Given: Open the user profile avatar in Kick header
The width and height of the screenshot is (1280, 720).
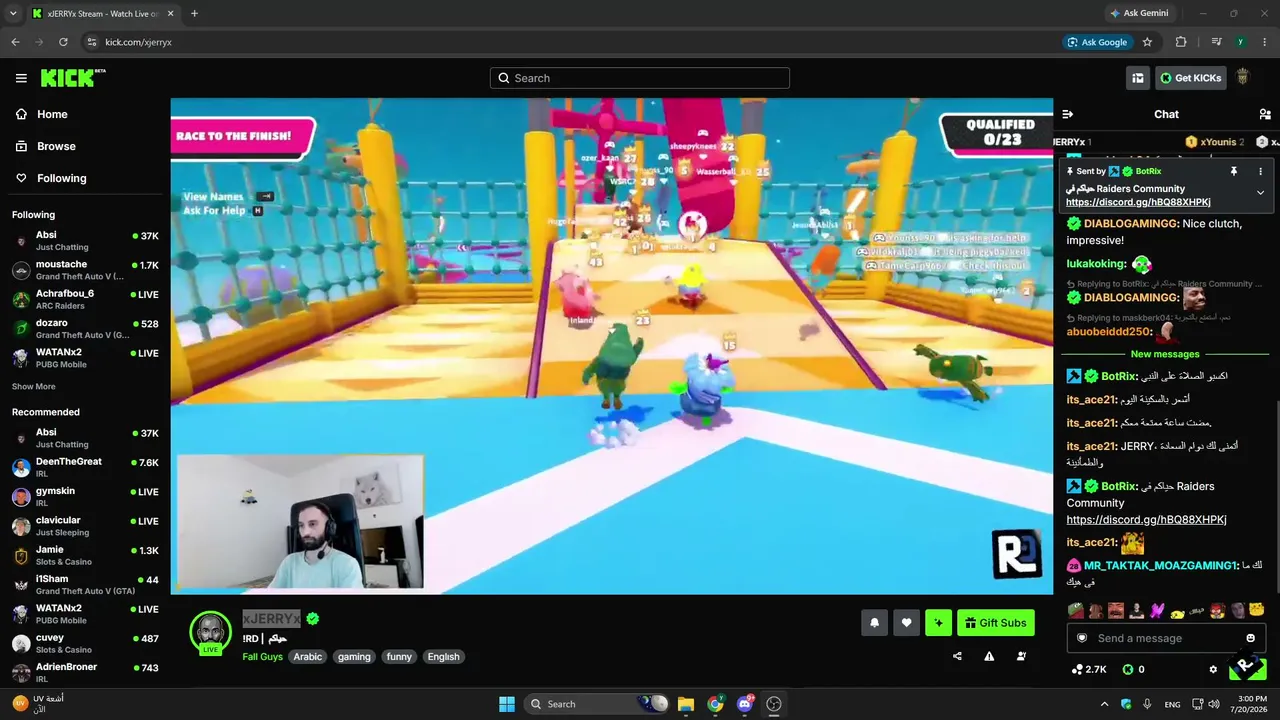Looking at the screenshot, I should click(x=1243, y=78).
